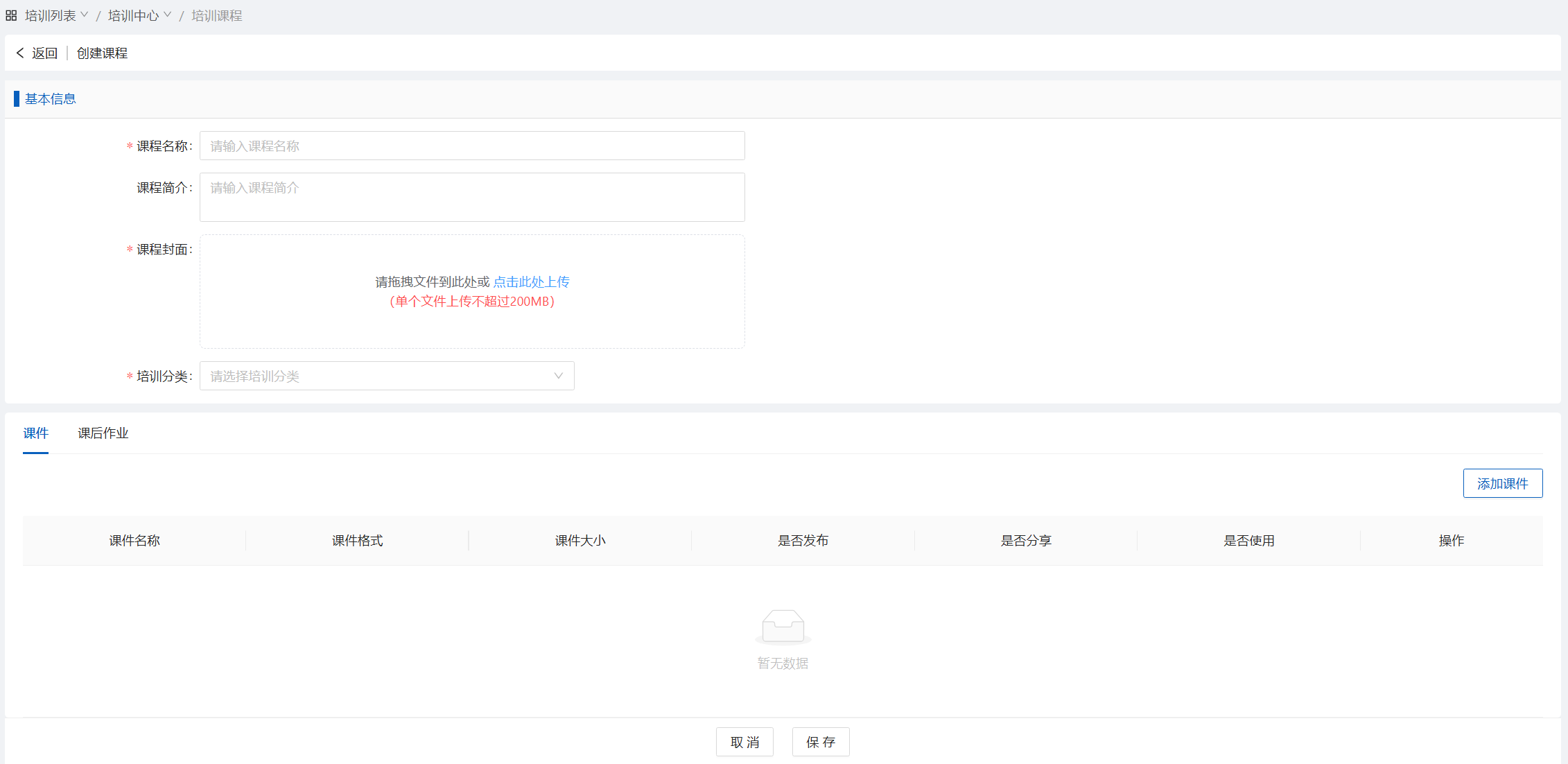The width and height of the screenshot is (1568, 764).
Task: Open the 培训分类 select dropdown
Action: coord(387,376)
